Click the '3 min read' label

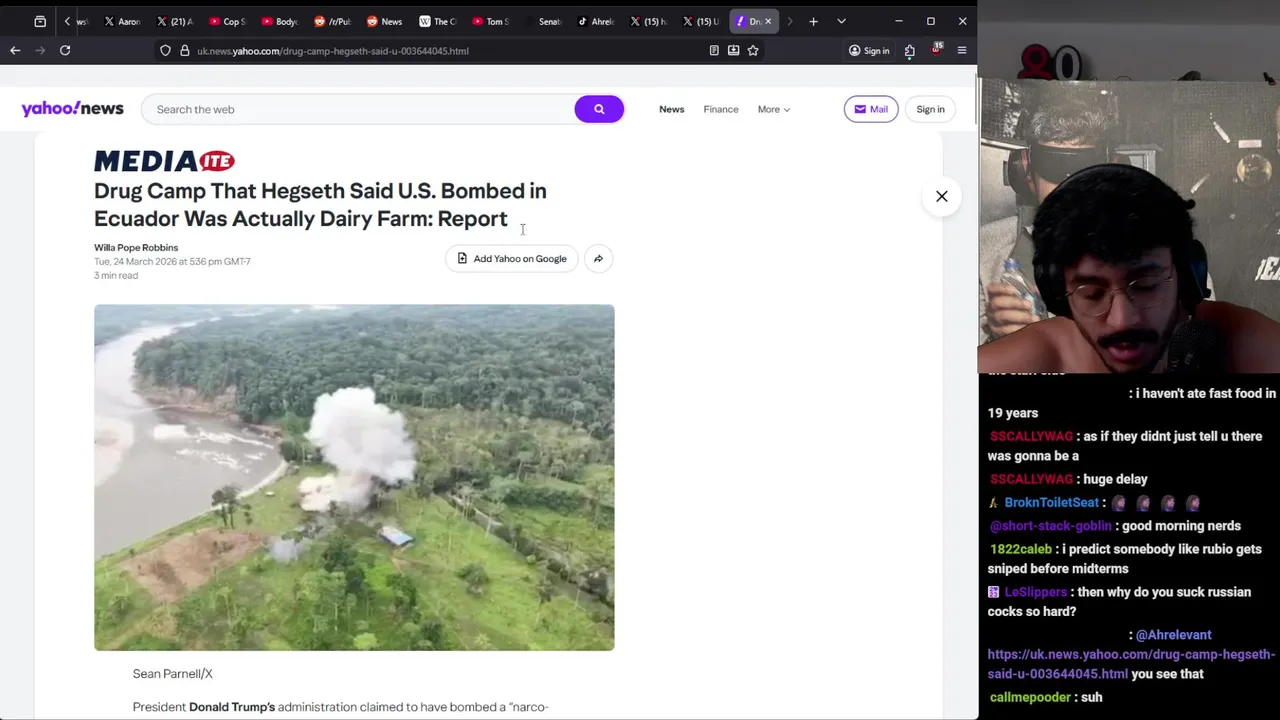point(116,275)
